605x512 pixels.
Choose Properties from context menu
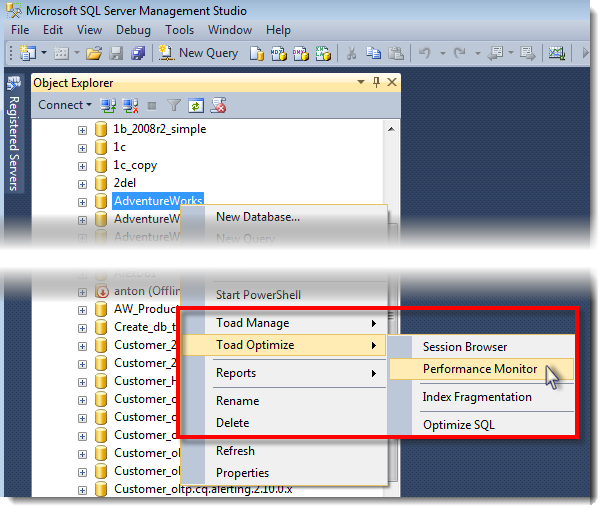(284, 473)
